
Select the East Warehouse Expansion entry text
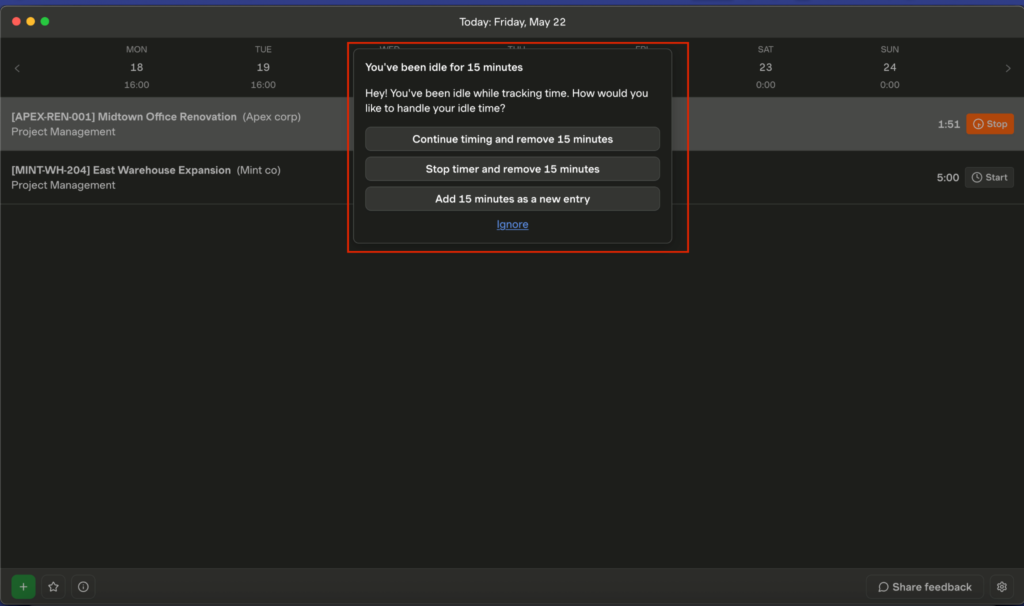click(146, 178)
